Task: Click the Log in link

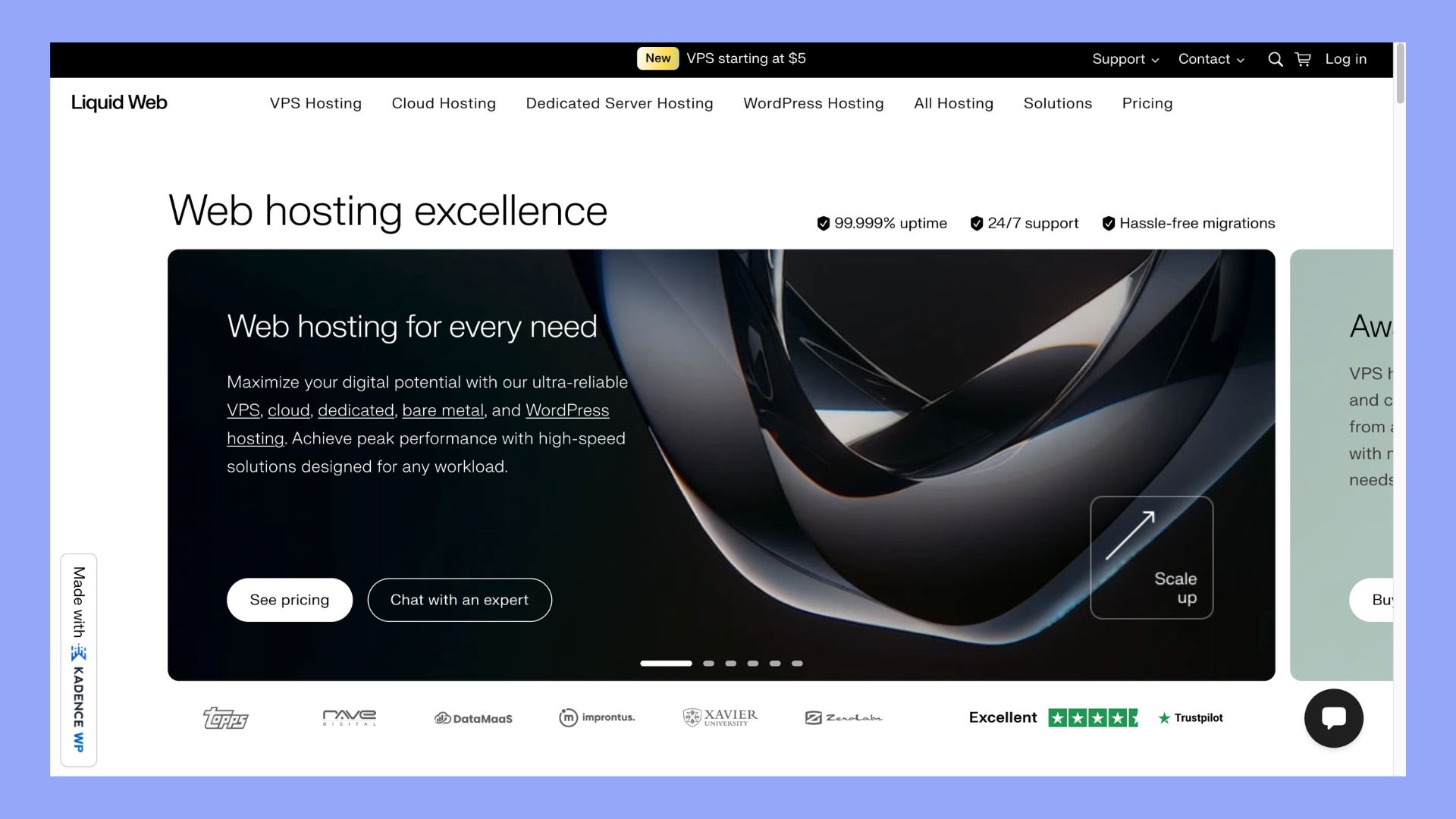Action: click(1346, 59)
